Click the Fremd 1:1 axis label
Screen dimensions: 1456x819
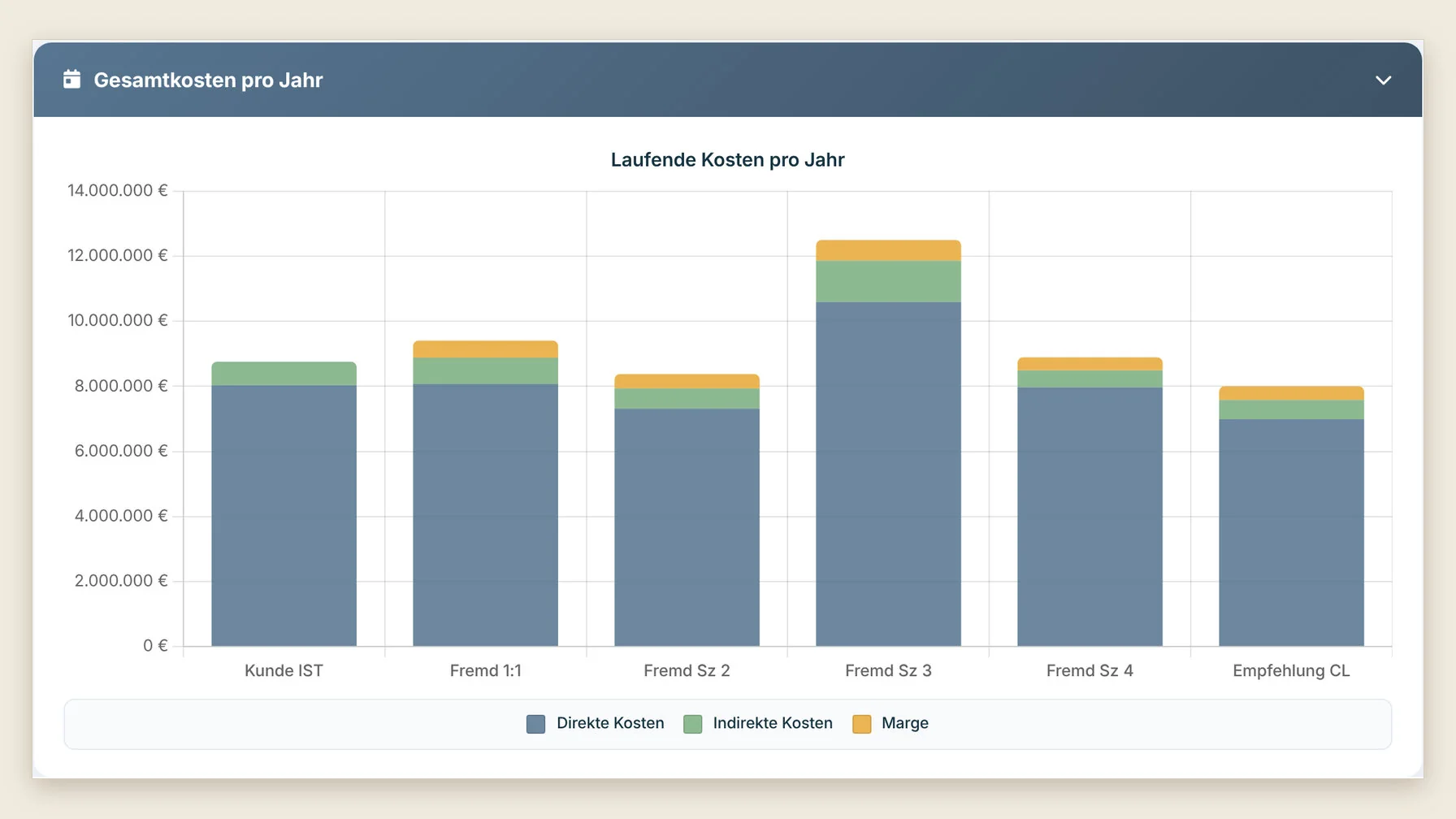[x=485, y=670]
